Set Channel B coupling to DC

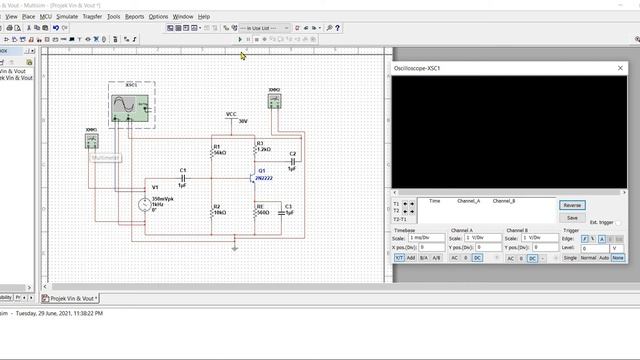tap(532, 258)
